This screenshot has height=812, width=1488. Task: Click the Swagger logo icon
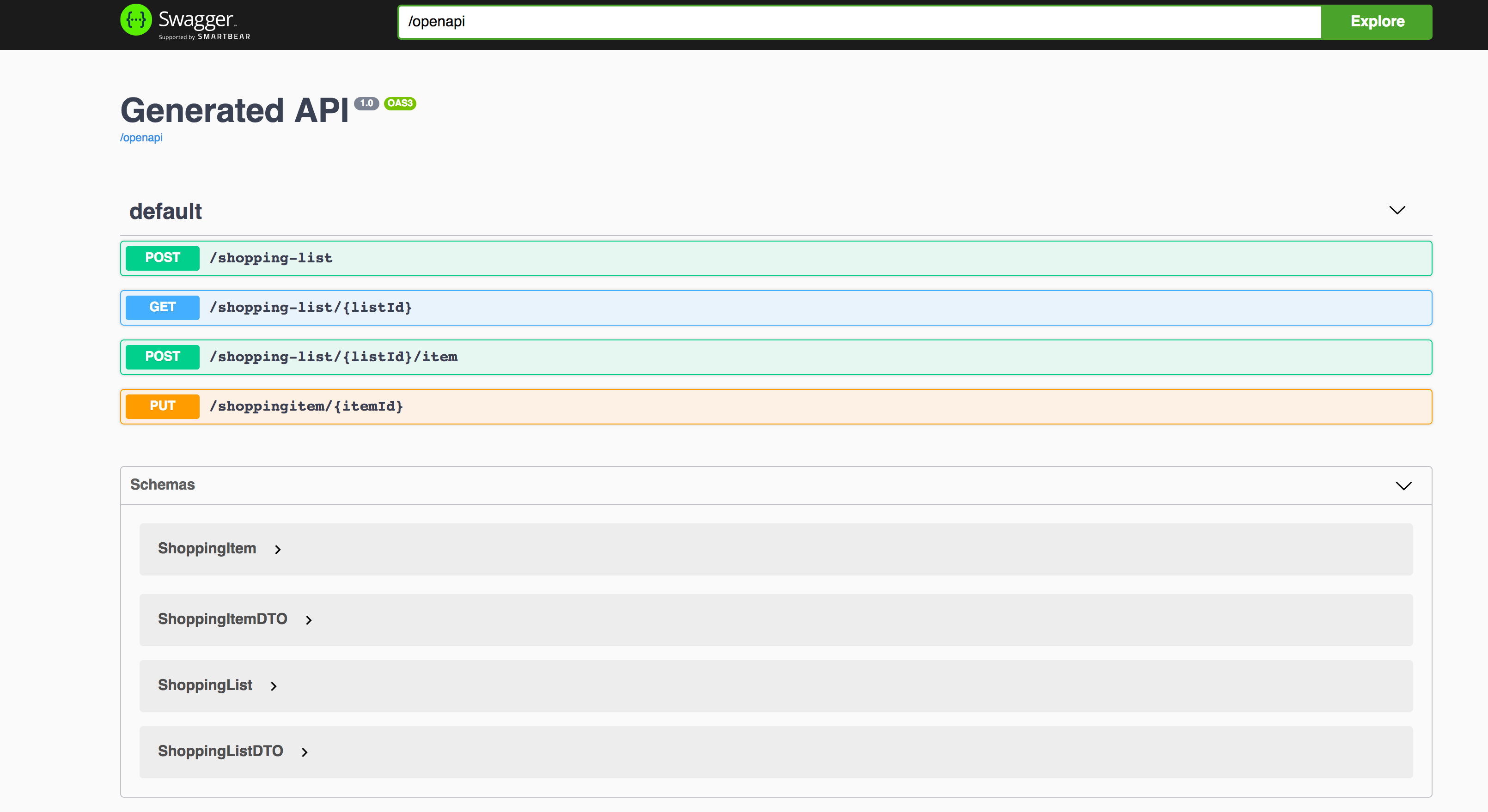(x=136, y=20)
